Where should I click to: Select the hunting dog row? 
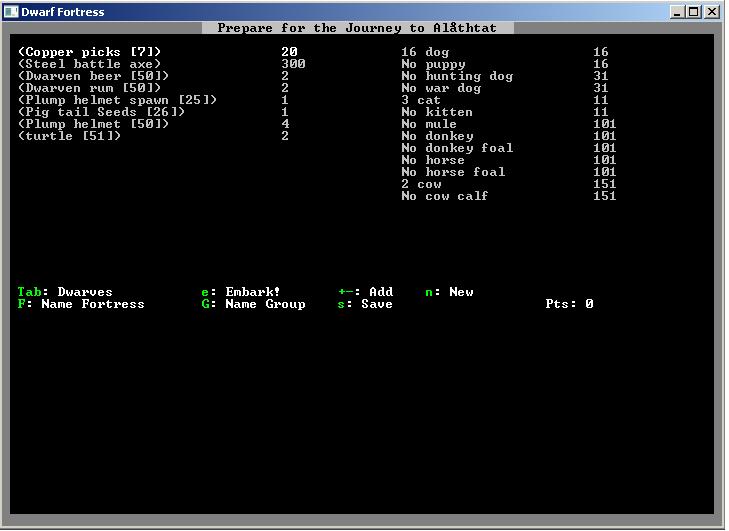coord(457,76)
